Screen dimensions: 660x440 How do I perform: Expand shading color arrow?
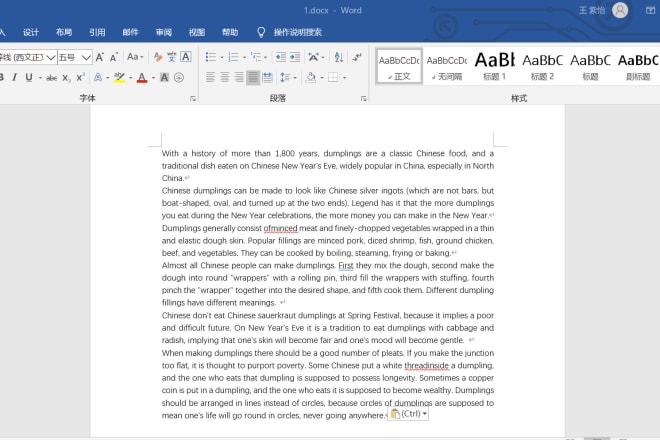(x=322, y=78)
